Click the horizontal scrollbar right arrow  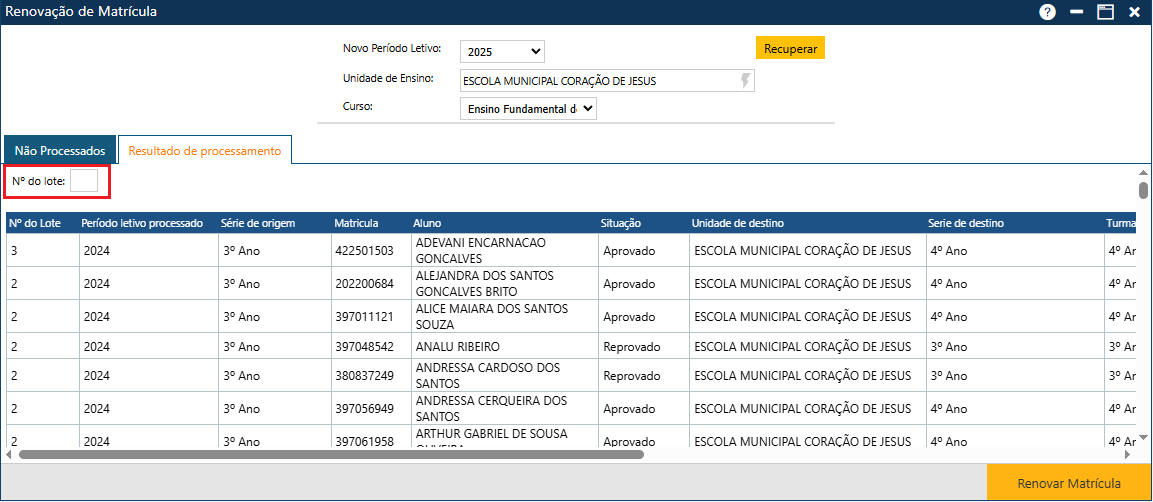pos(1127,454)
